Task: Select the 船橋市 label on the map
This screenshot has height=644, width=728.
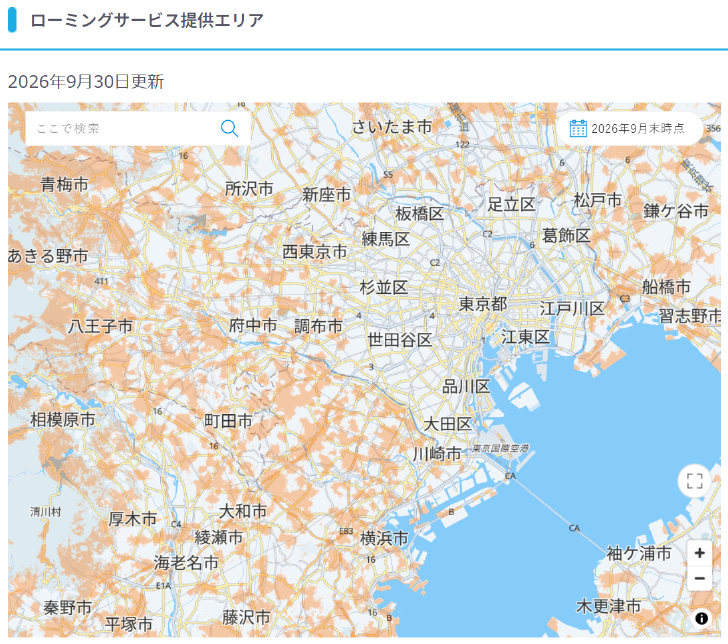Action: coord(666,287)
